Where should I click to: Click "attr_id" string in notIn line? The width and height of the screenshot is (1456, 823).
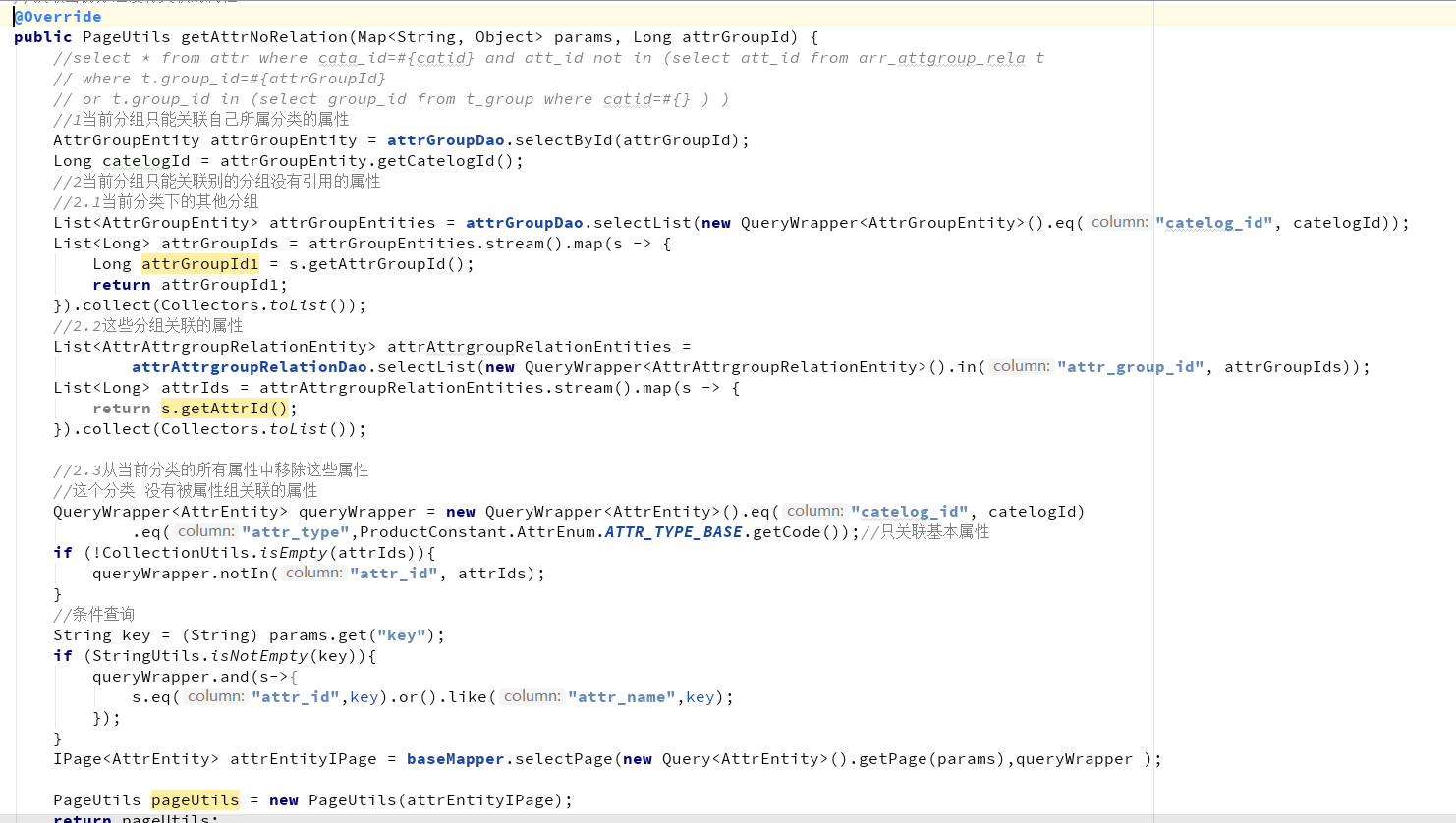[393, 573]
